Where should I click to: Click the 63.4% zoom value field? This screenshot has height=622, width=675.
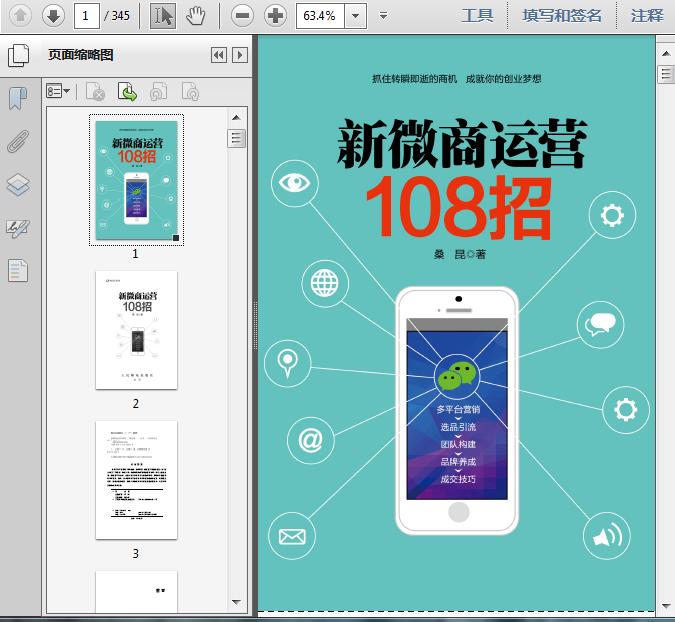[320, 16]
